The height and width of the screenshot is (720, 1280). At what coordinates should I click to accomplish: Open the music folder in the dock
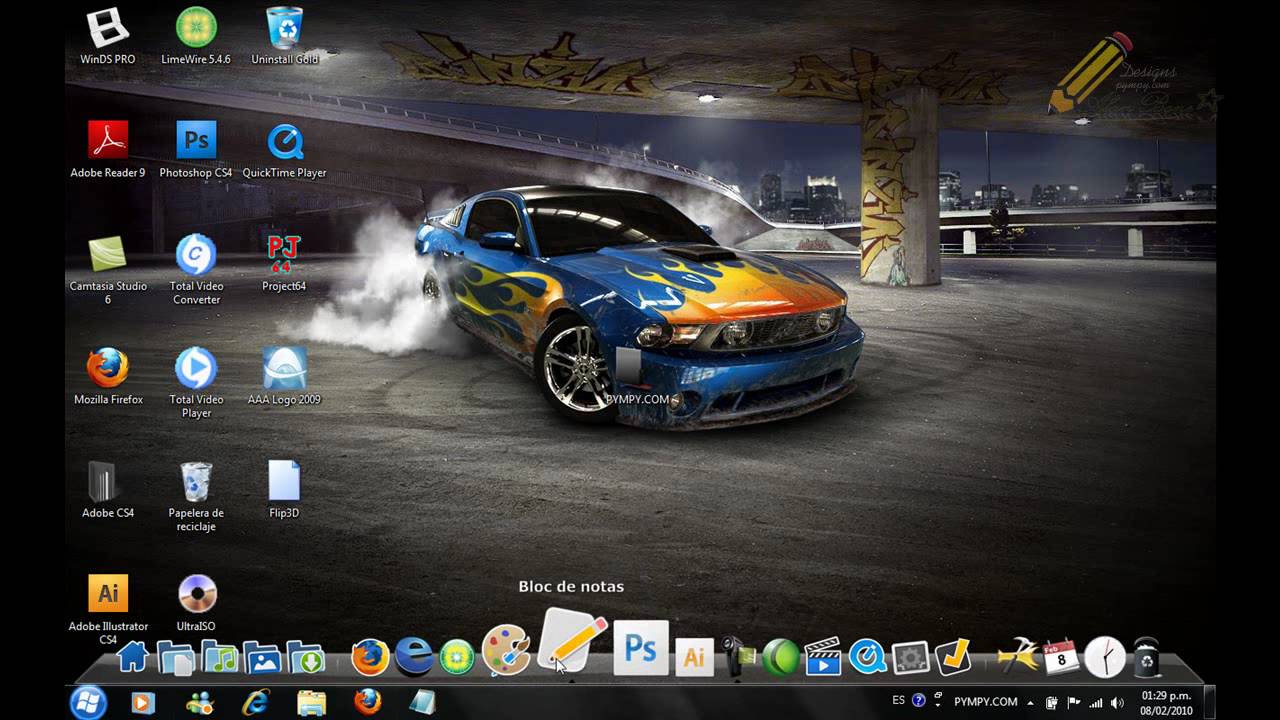[220, 657]
